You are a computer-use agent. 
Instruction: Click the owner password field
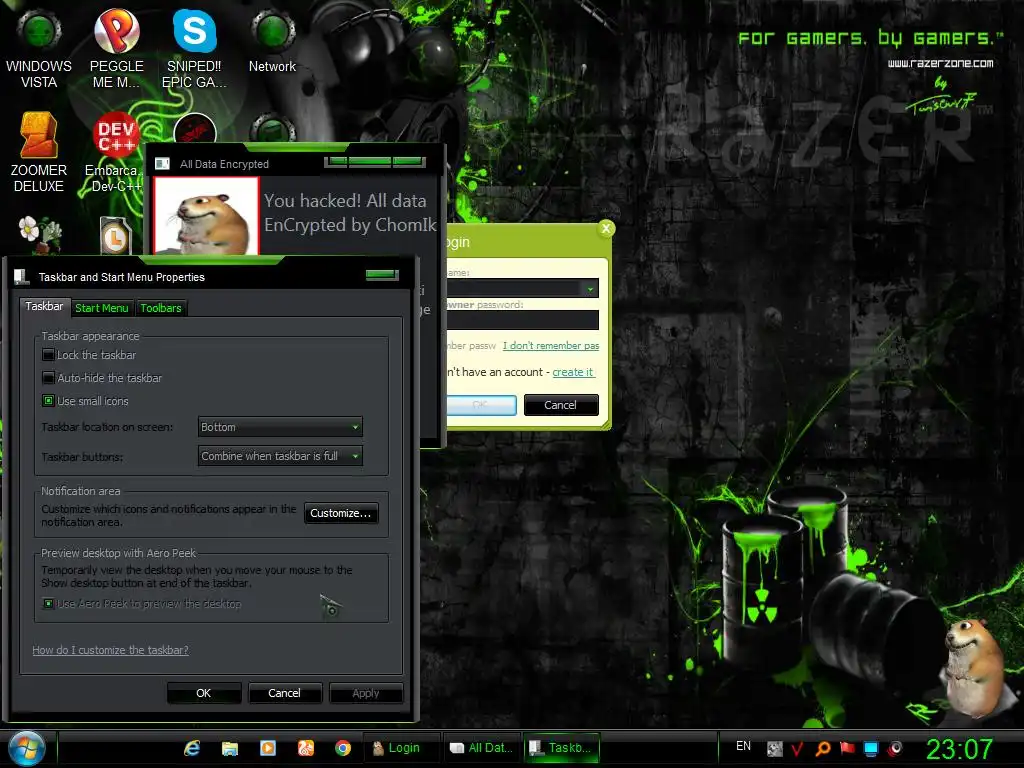(x=522, y=320)
